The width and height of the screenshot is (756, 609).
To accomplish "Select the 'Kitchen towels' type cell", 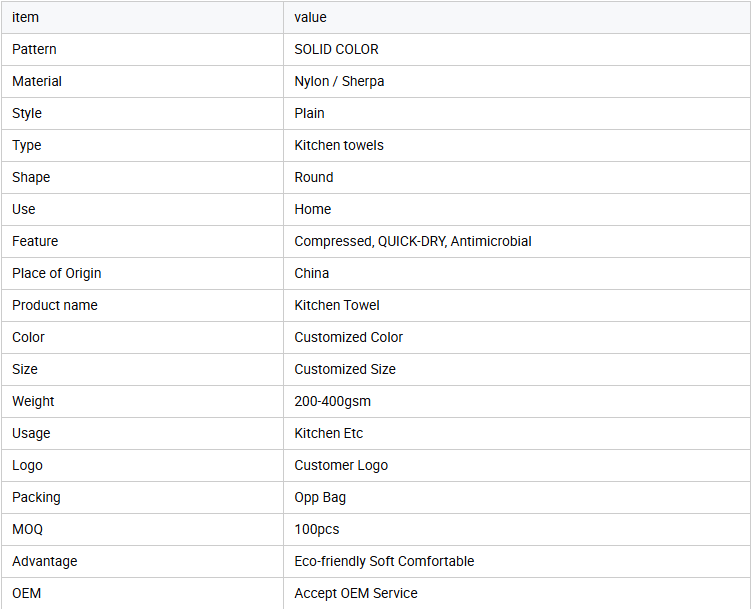I will click(339, 145).
